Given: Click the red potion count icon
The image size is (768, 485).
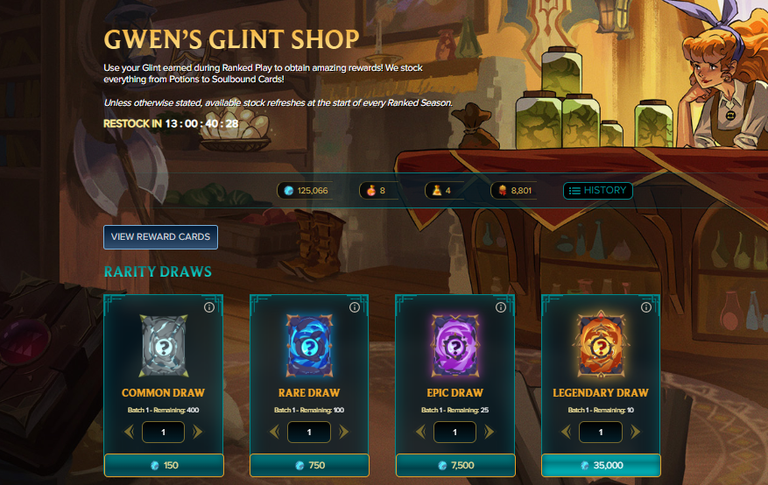Looking at the screenshot, I should [x=371, y=191].
